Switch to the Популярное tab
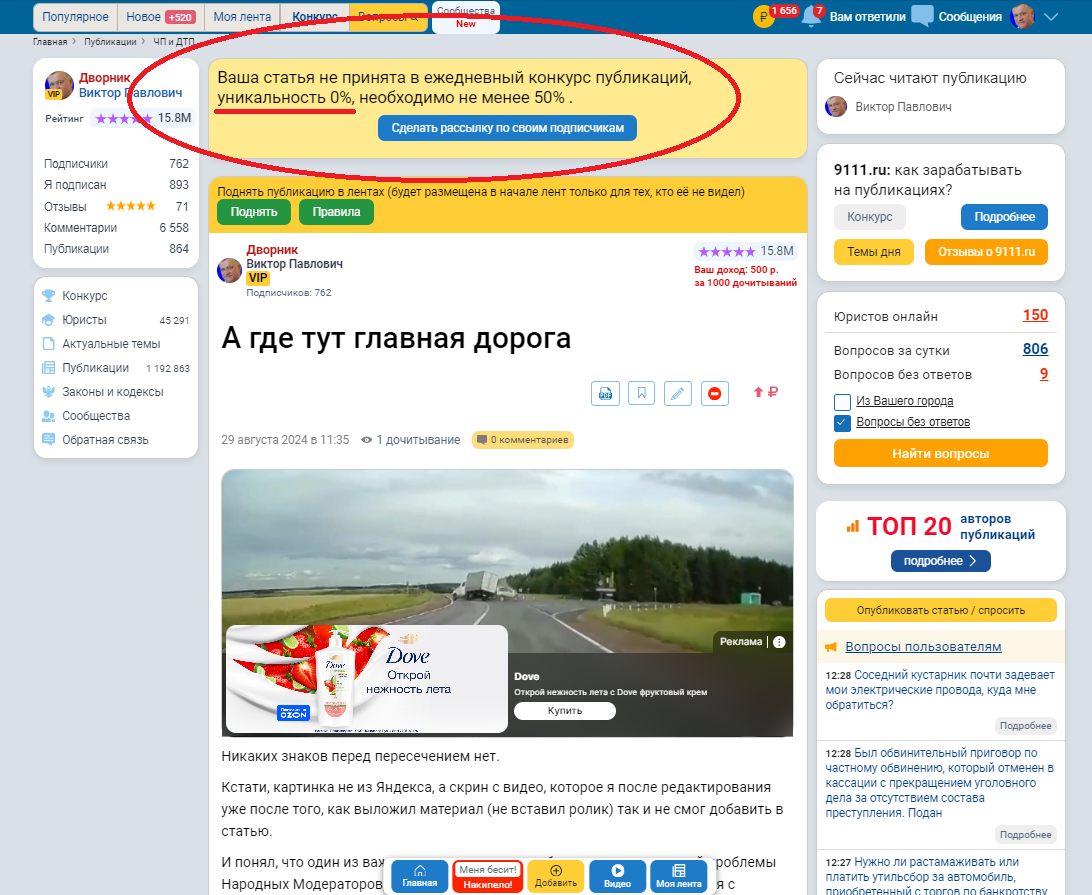 (76, 17)
